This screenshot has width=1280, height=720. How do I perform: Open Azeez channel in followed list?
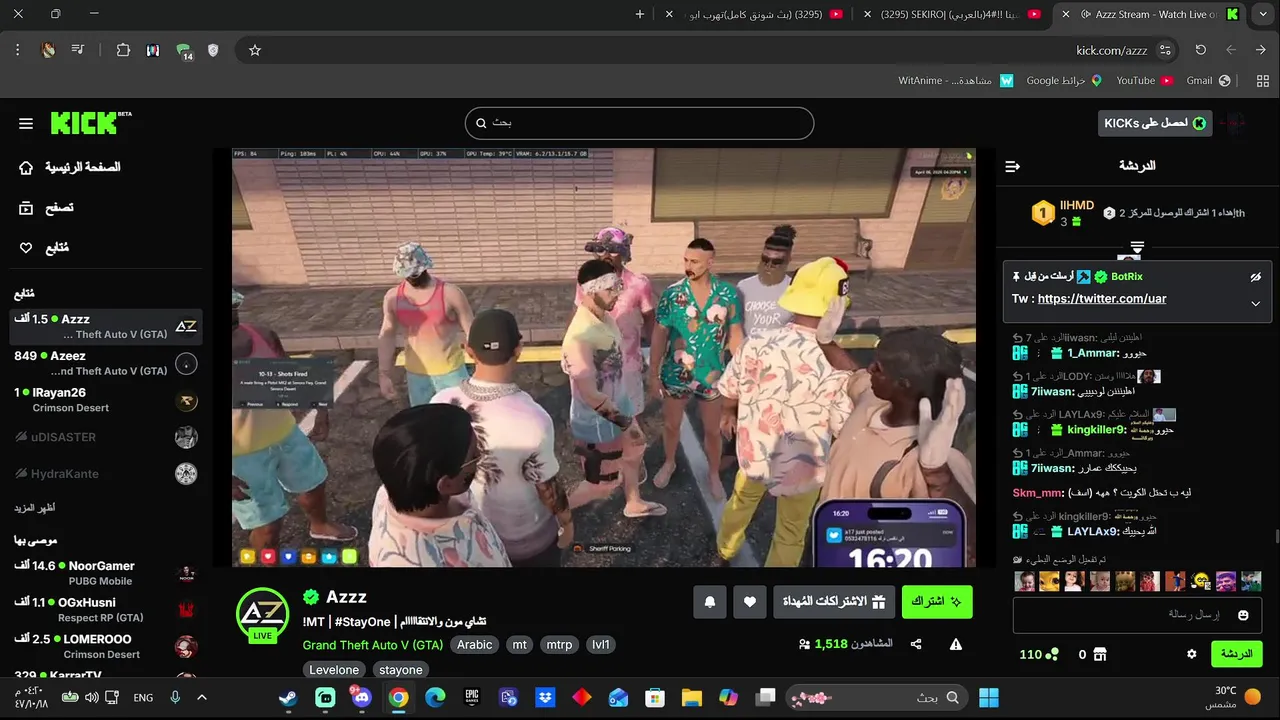click(106, 363)
